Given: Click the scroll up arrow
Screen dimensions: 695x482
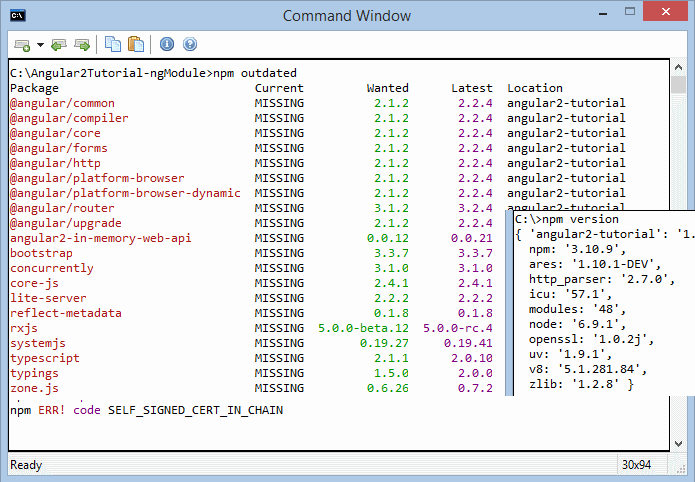Looking at the screenshot, I should pyautogui.click(x=678, y=67).
